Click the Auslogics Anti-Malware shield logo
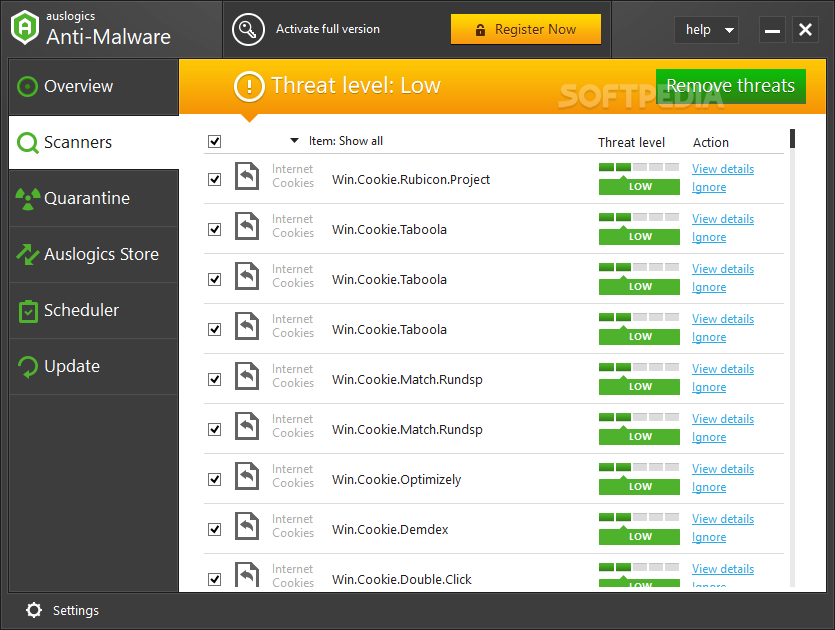 coord(25,28)
